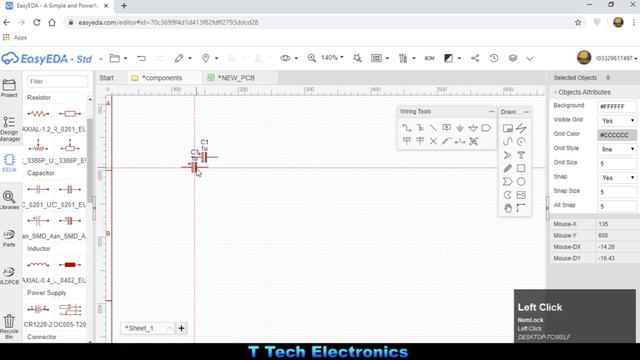
Task: Select the Bus Entry tool
Action: point(433,128)
